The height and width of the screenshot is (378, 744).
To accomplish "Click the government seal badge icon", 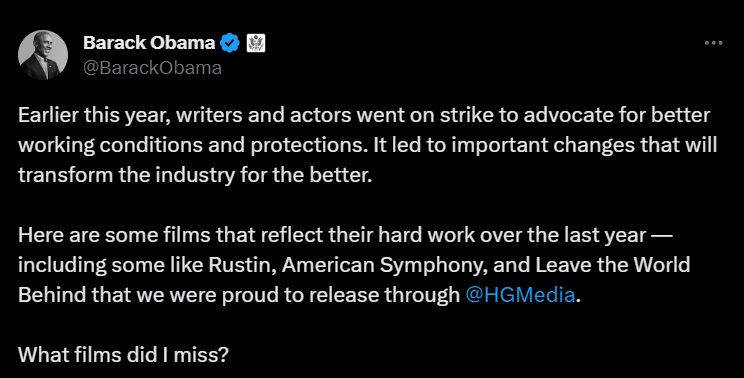I will pyautogui.click(x=256, y=44).
